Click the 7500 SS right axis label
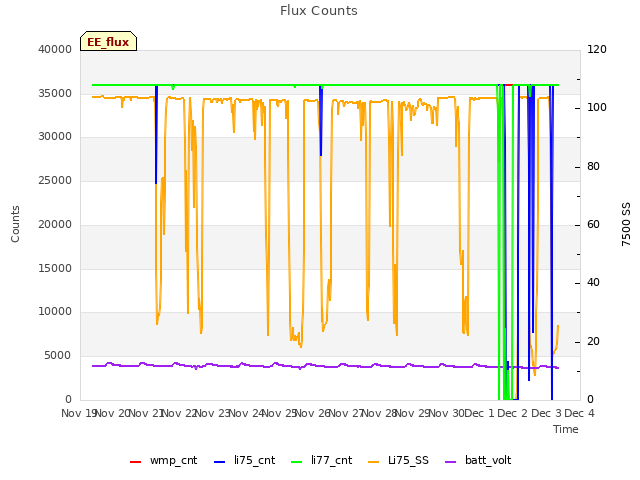Image resolution: width=640 pixels, height=480 pixels. coord(626,224)
